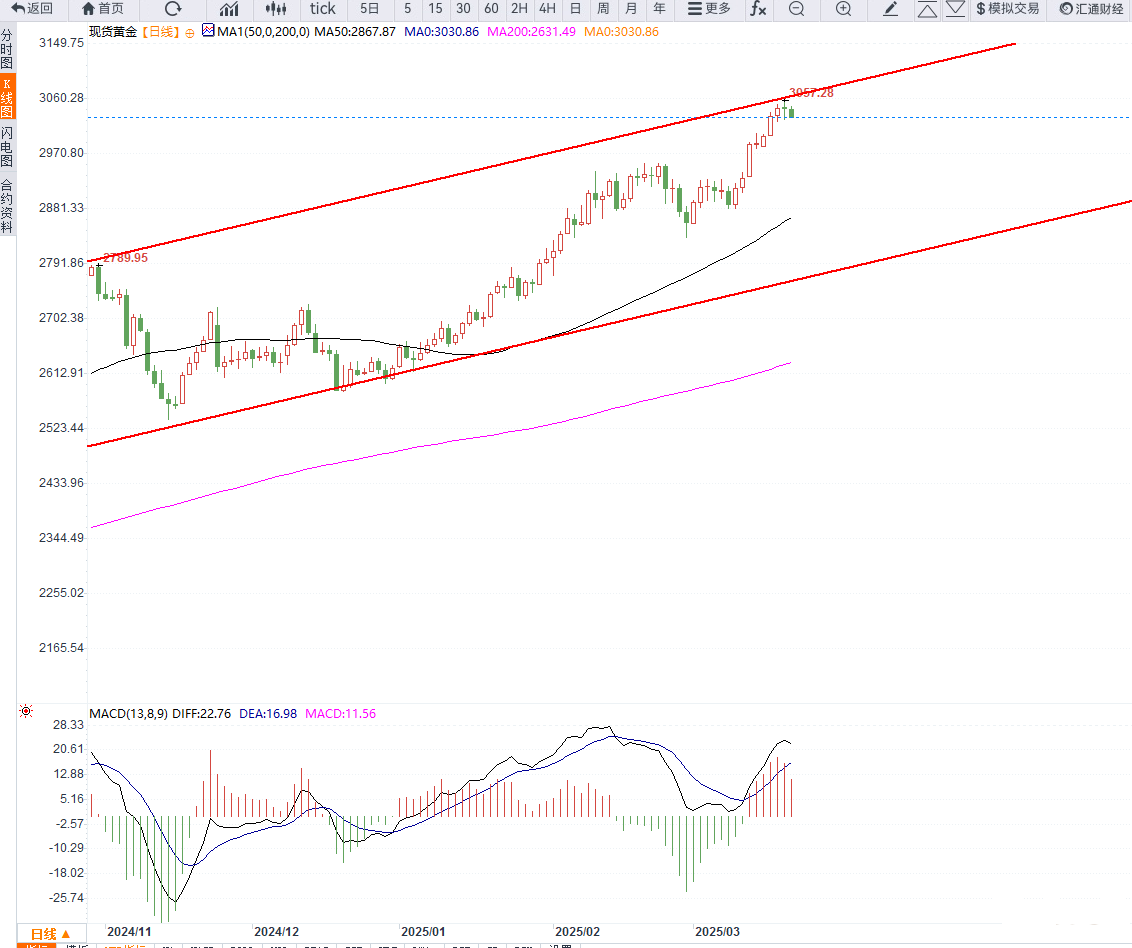
Task: Click the MA1 indicator icon beside title
Action: pos(208,31)
